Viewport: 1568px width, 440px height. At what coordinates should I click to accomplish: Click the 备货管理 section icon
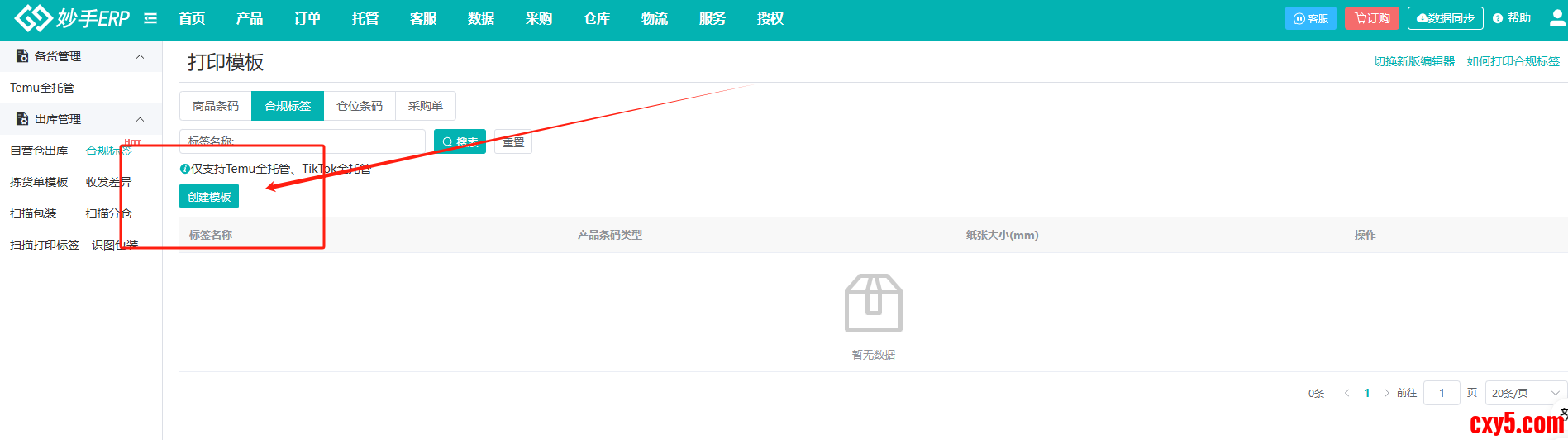[x=22, y=56]
